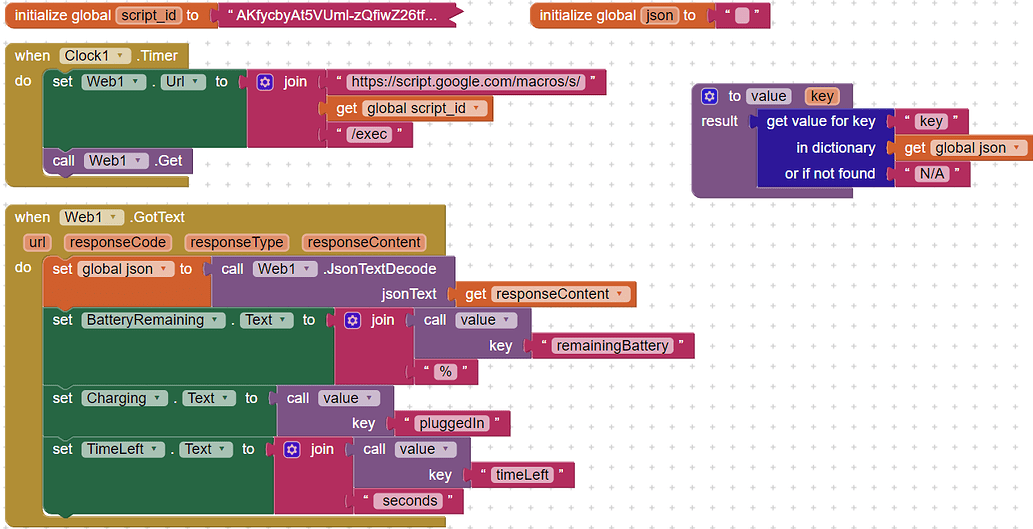The width and height of the screenshot is (1033, 529).
Task: Edit the % text string
Action: [x=445, y=372]
